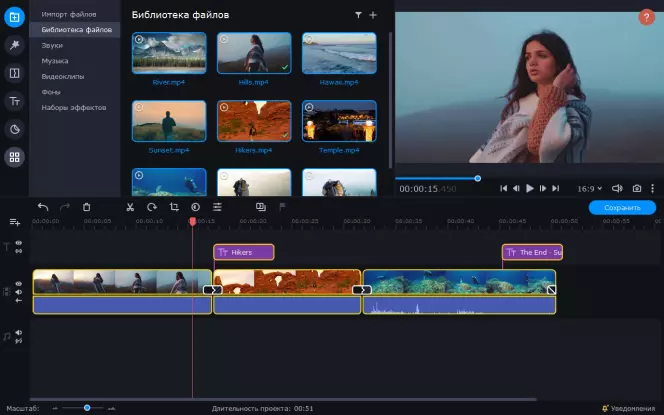Screen dimensions: 664x415
Task: Click the Сохранить button
Action: [622, 208]
